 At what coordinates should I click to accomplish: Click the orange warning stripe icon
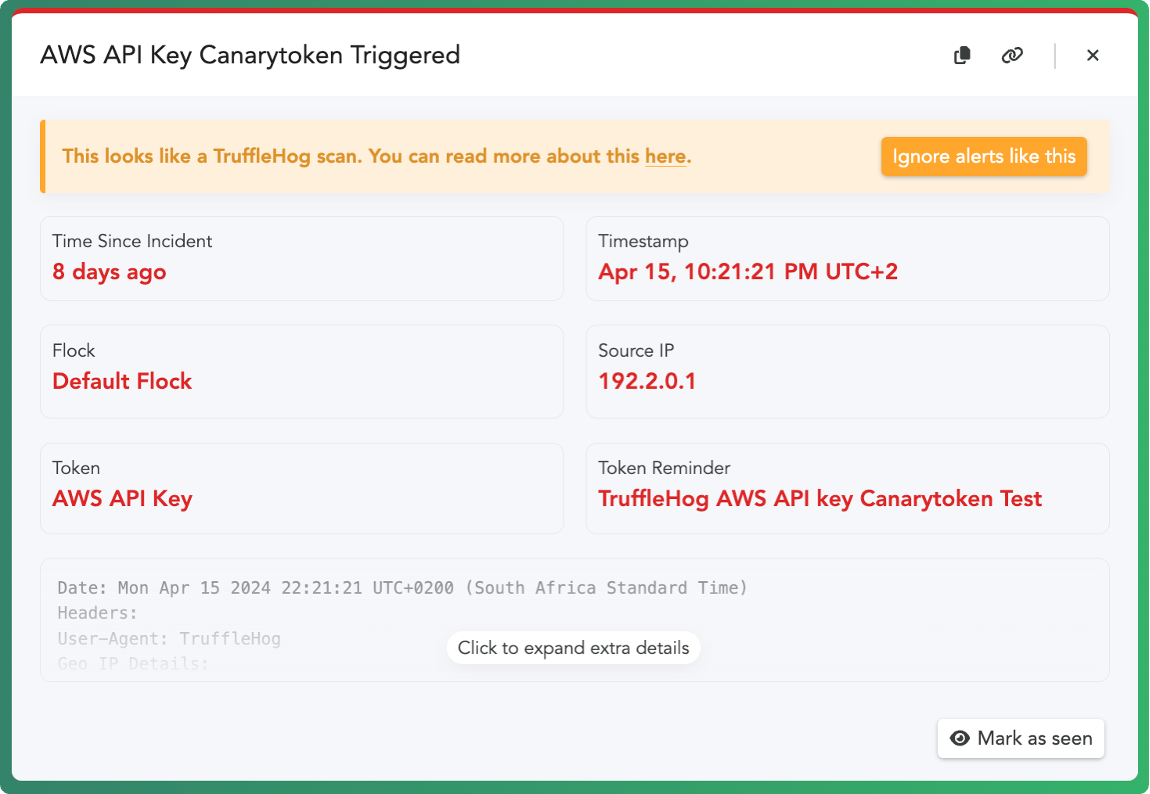42,156
